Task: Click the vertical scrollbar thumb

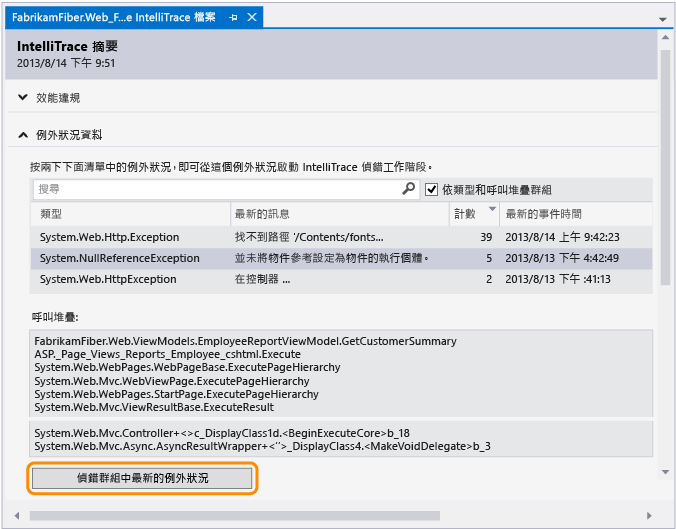Action: point(665,167)
